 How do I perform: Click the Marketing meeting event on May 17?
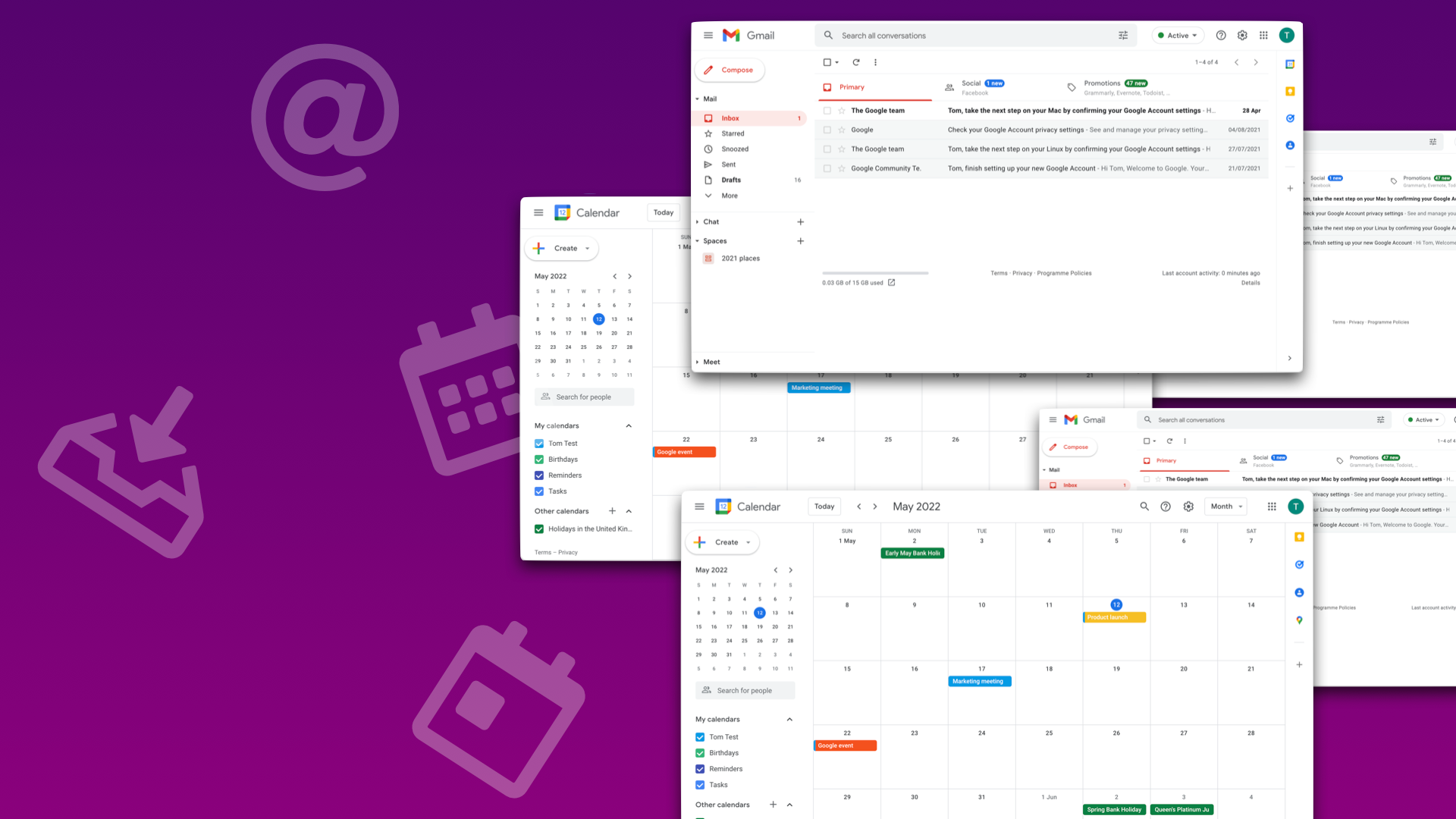click(x=979, y=681)
